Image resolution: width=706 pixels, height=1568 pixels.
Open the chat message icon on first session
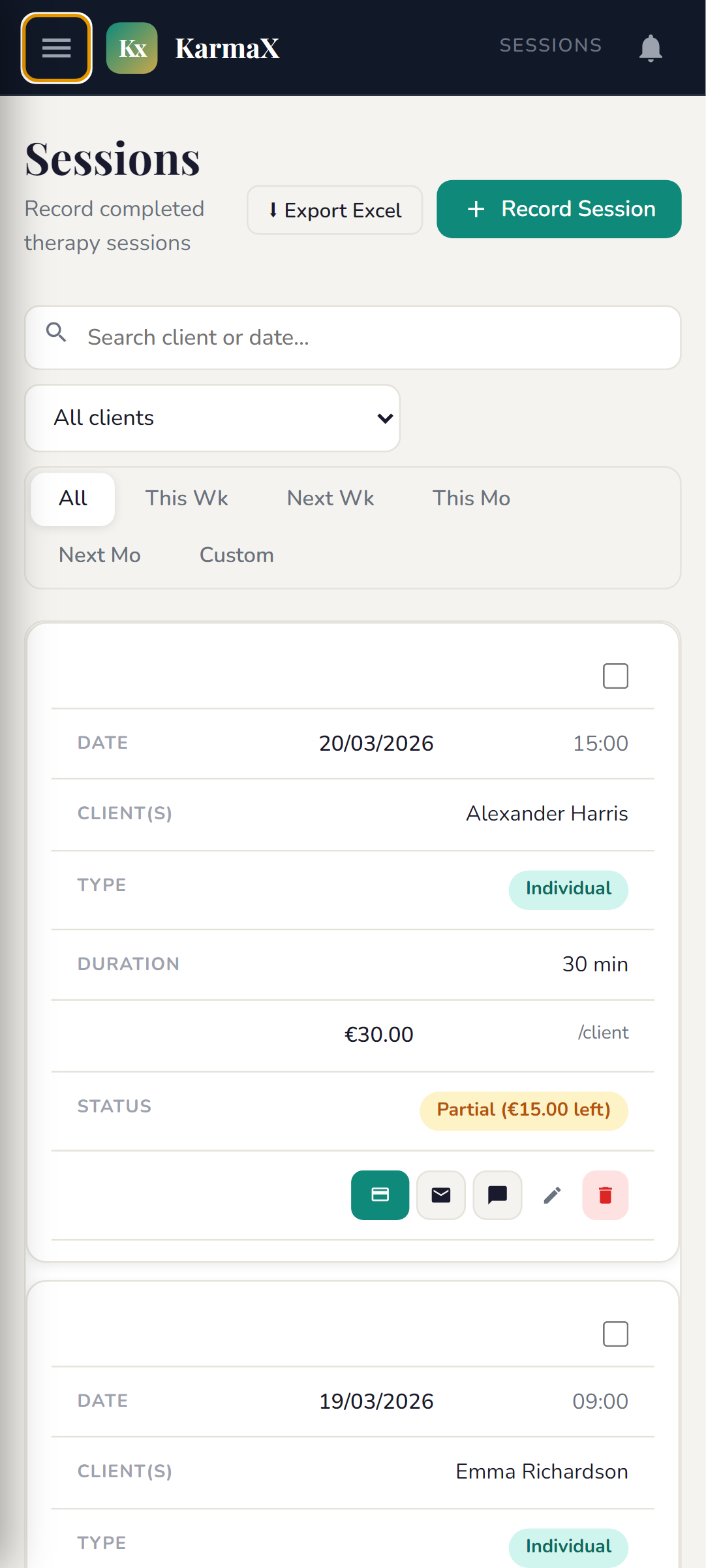point(497,1195)
